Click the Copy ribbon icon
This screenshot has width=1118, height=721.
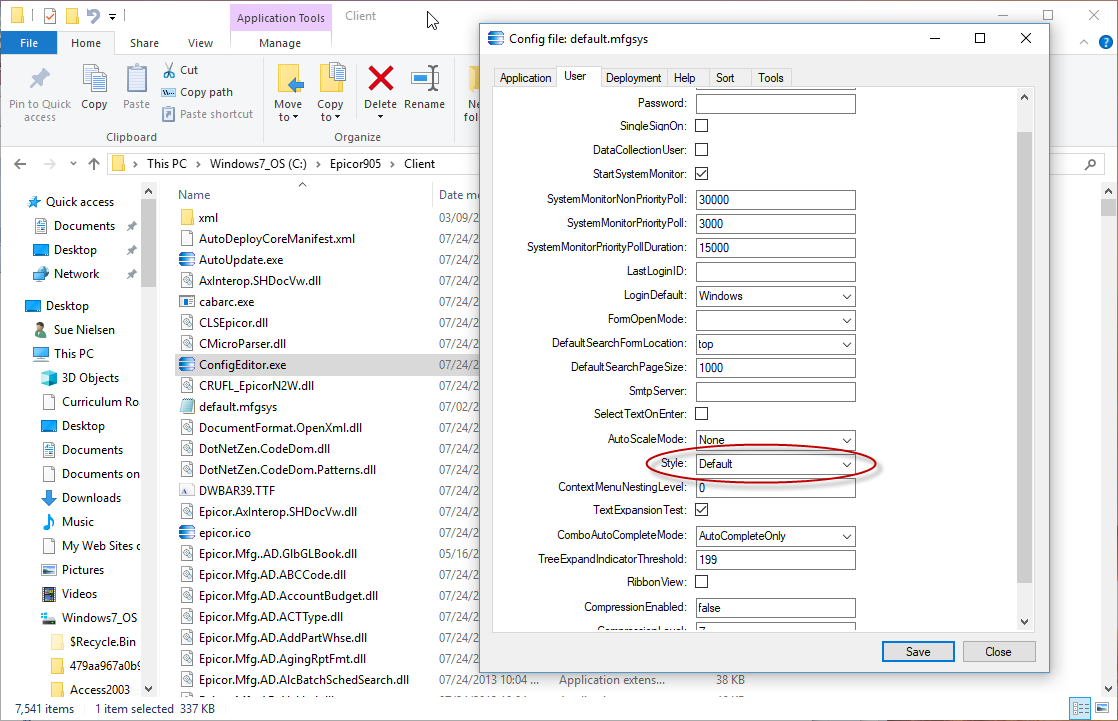tap(94, 79)
